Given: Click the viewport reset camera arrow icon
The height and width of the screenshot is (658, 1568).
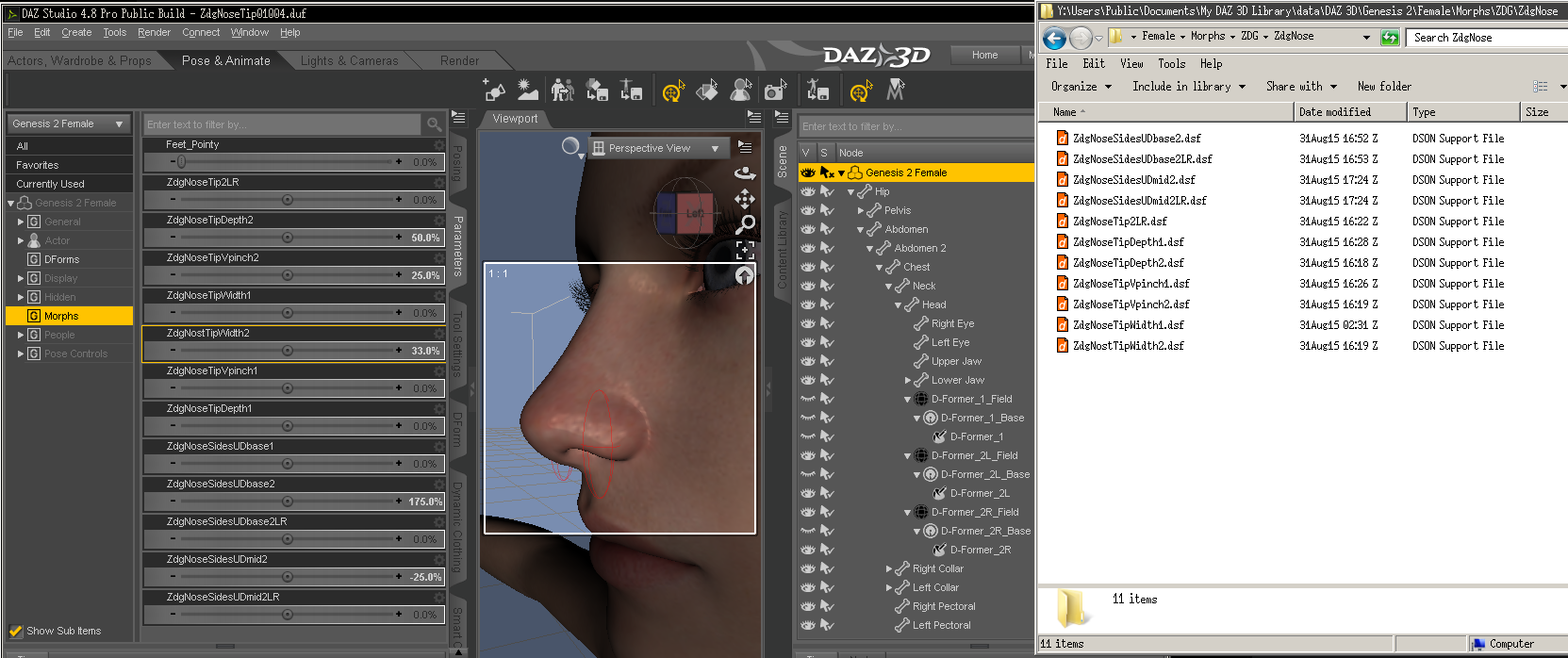Looking at the screenshot, I should tap(745, 274).
